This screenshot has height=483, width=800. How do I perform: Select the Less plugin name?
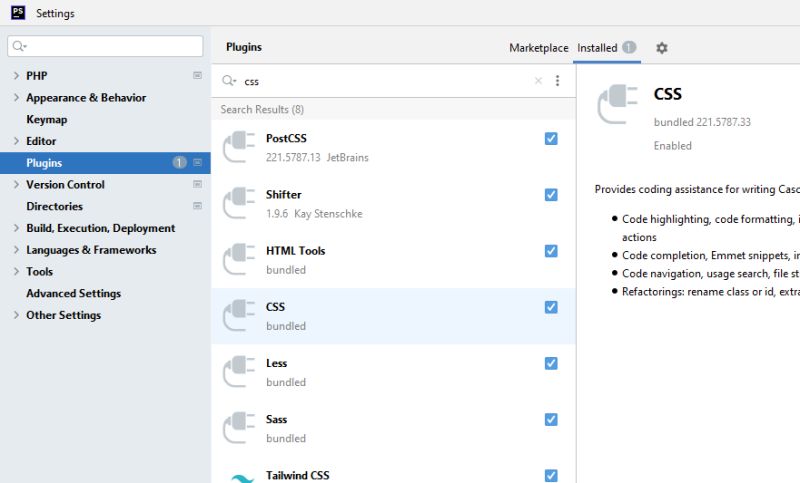point(277,363)
